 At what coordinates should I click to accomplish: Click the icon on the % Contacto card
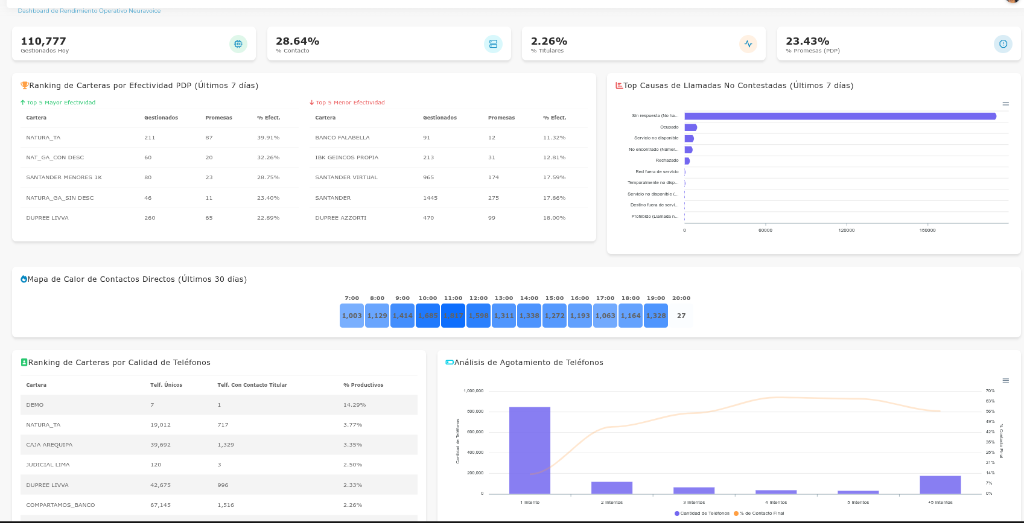[492, 44]
